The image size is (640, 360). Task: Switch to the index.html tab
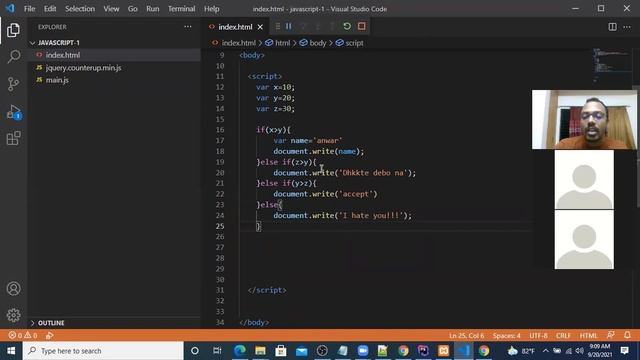point(235,27)
